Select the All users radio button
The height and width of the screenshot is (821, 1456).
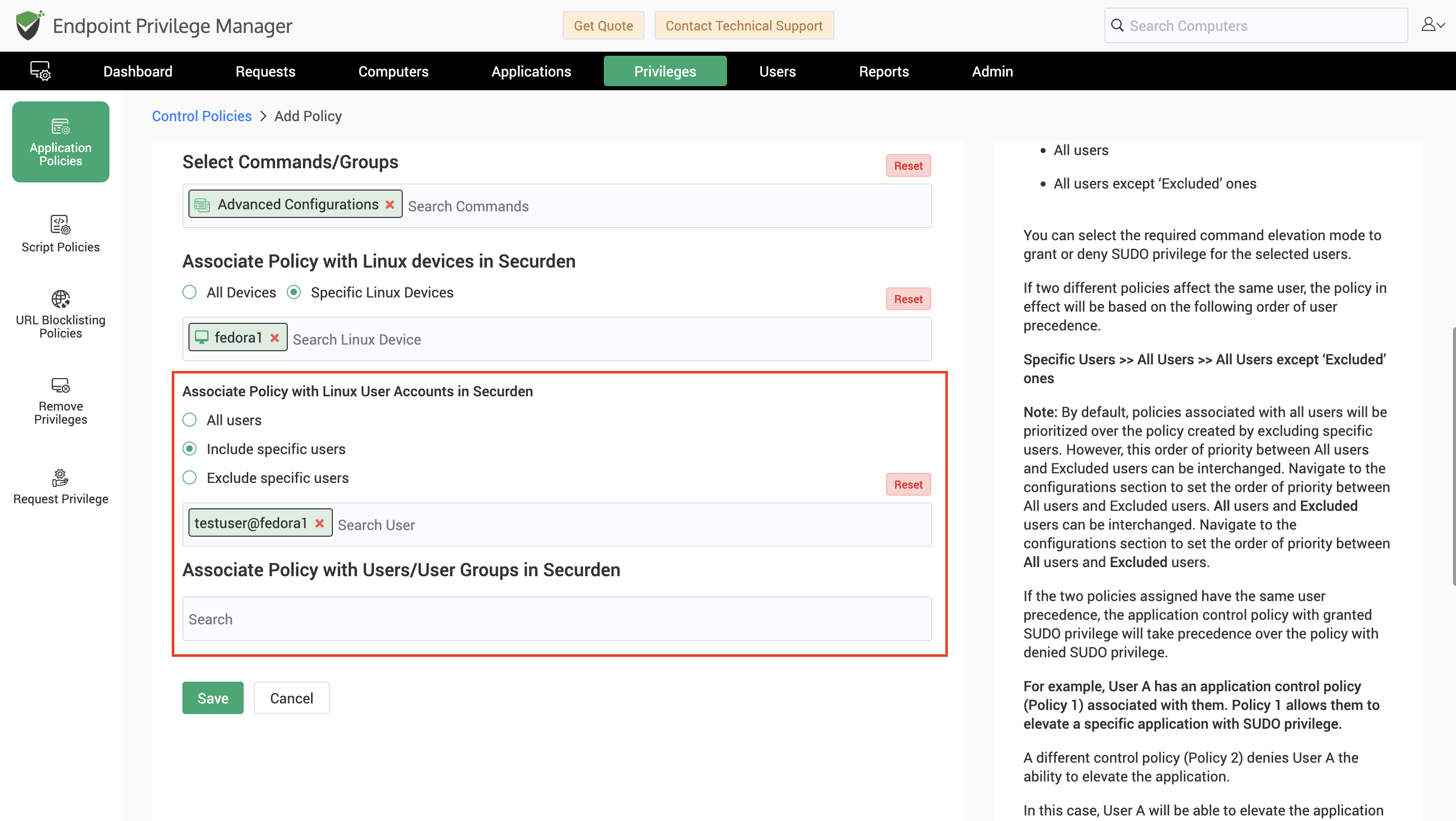[190, 420]
